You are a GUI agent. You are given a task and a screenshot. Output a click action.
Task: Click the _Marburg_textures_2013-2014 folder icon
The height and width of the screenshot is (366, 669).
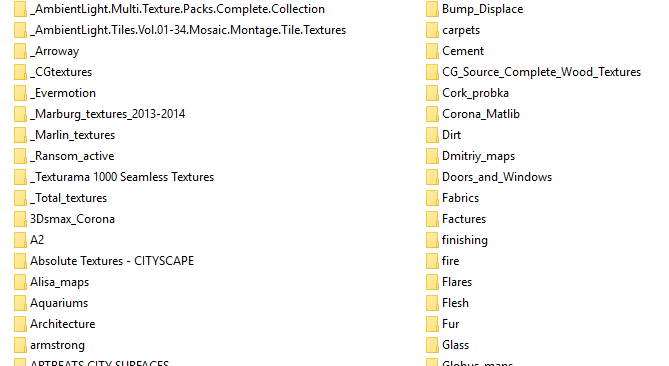coord(20,114)
